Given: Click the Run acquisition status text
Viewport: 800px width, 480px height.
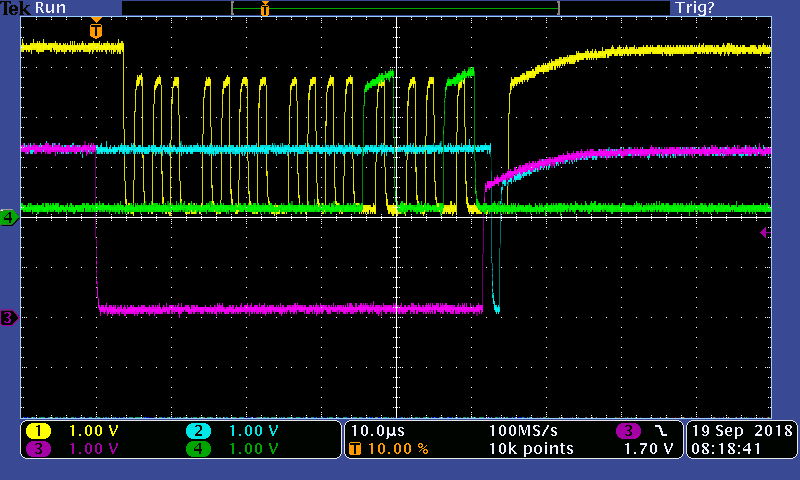Looking at the screenshot, I should pos(50,8).
